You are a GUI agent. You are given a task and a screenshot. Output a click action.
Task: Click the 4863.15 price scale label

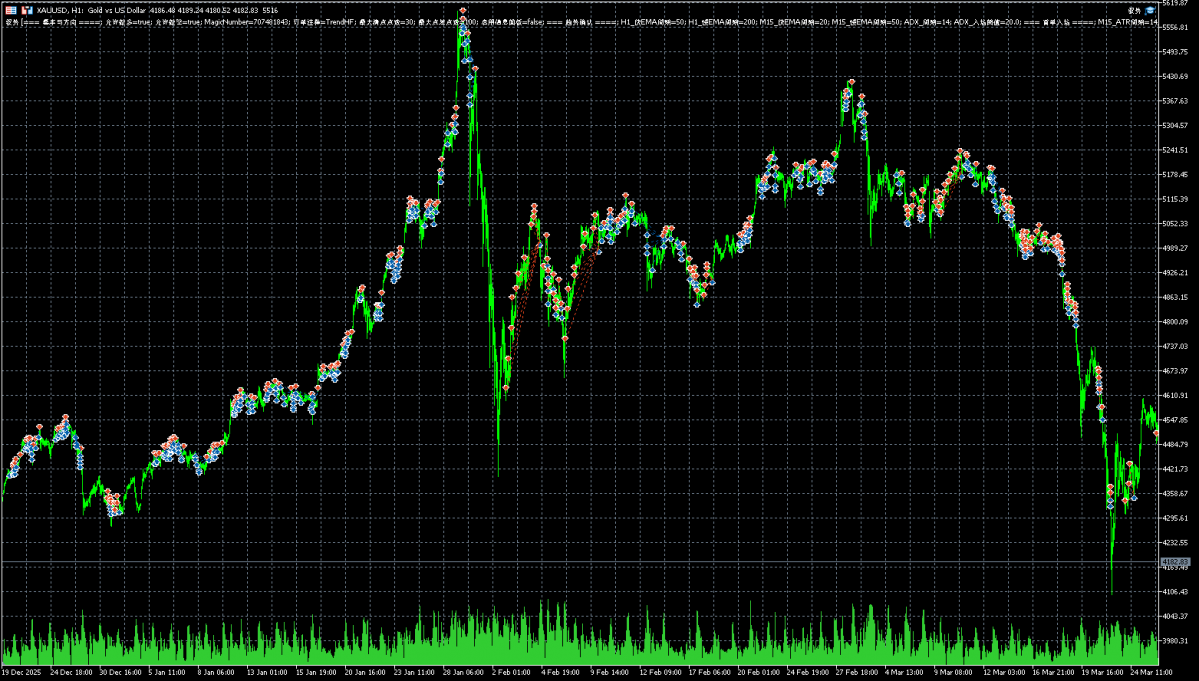click(1175, 297)
